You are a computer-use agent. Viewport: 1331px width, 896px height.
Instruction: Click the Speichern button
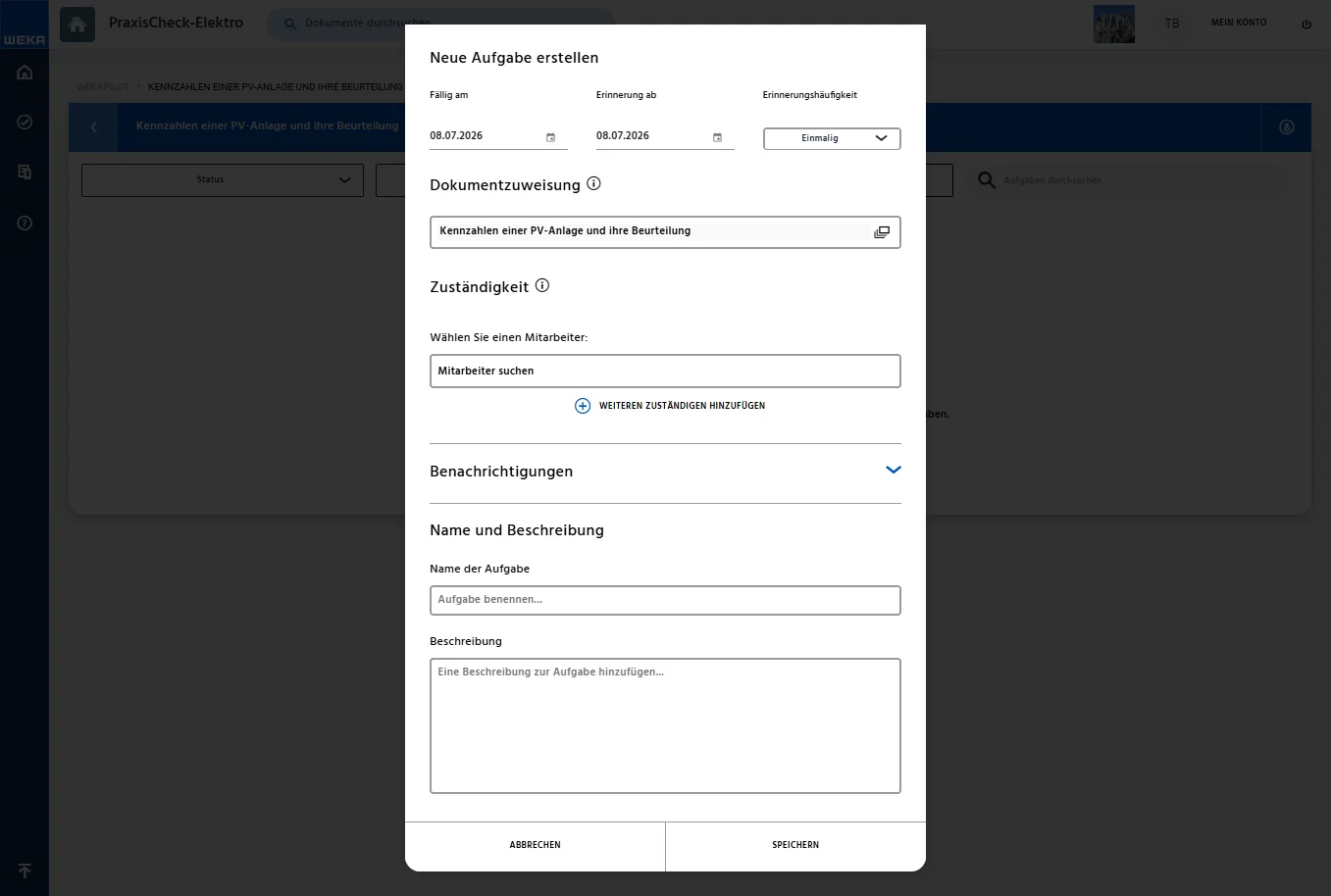[795, 845]
